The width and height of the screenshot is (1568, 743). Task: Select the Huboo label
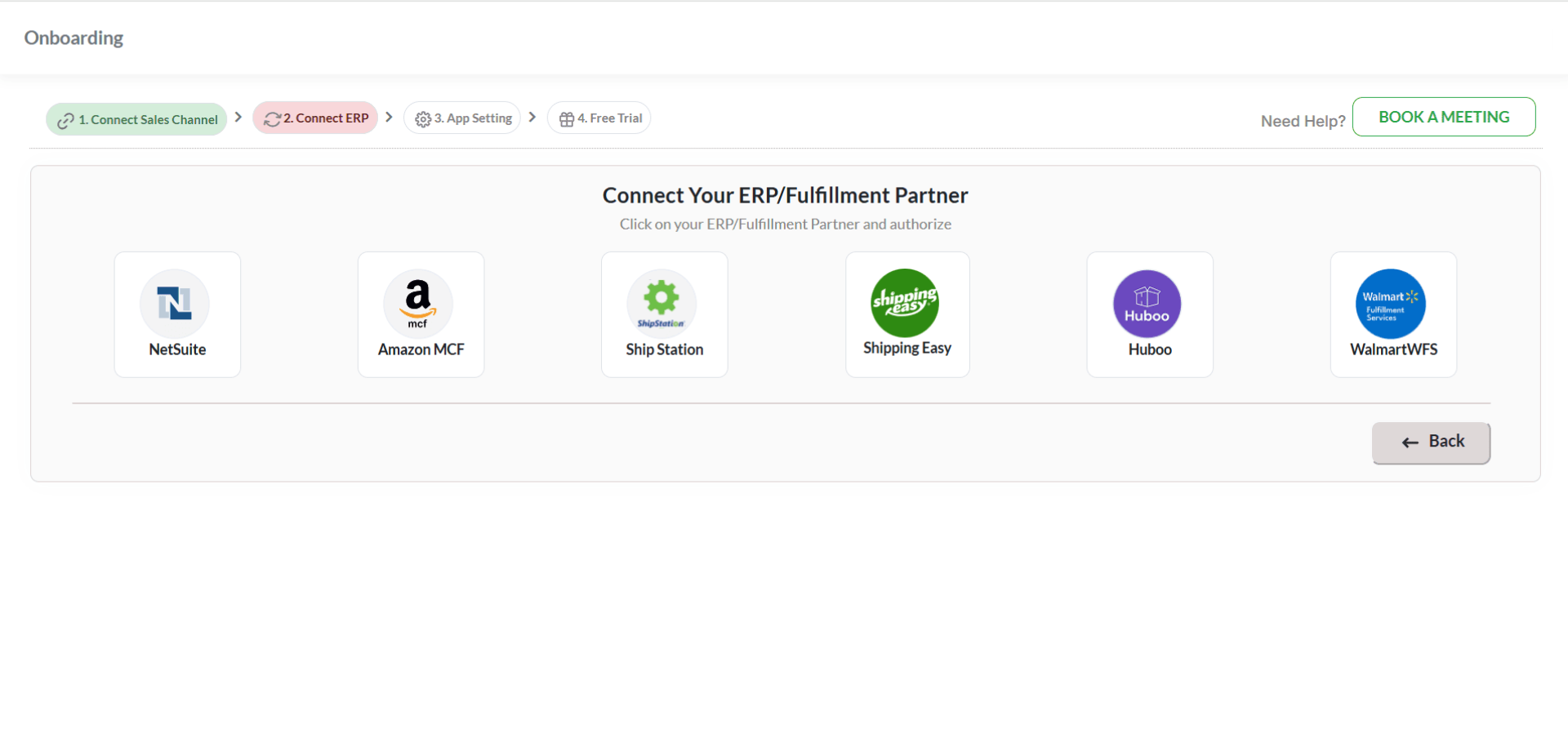(1150, 349)
